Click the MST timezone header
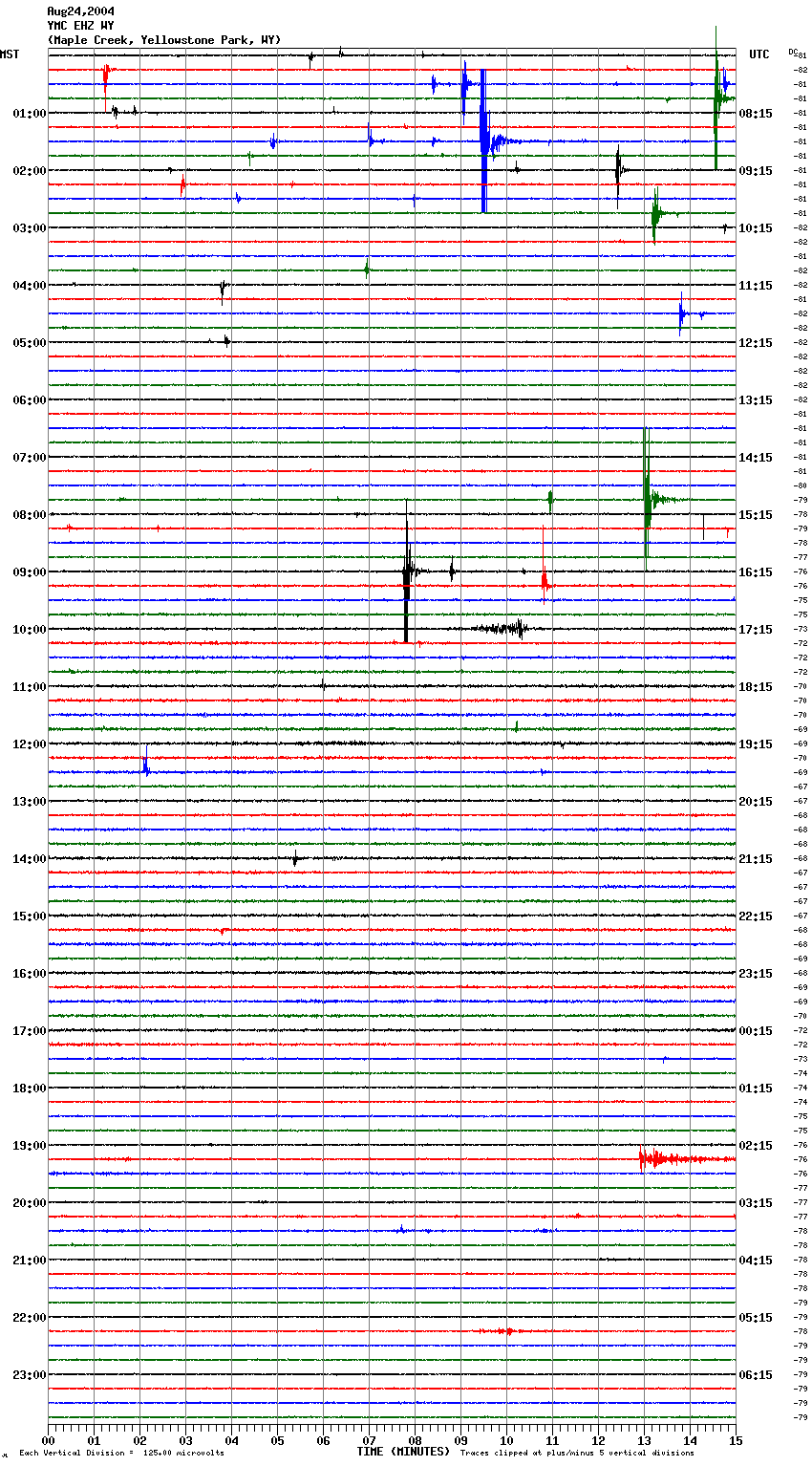 click(10, 54)
